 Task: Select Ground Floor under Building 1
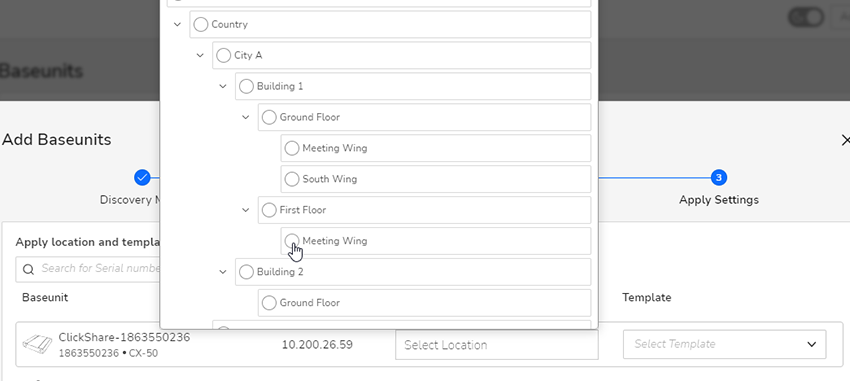(x=269, y=117)
